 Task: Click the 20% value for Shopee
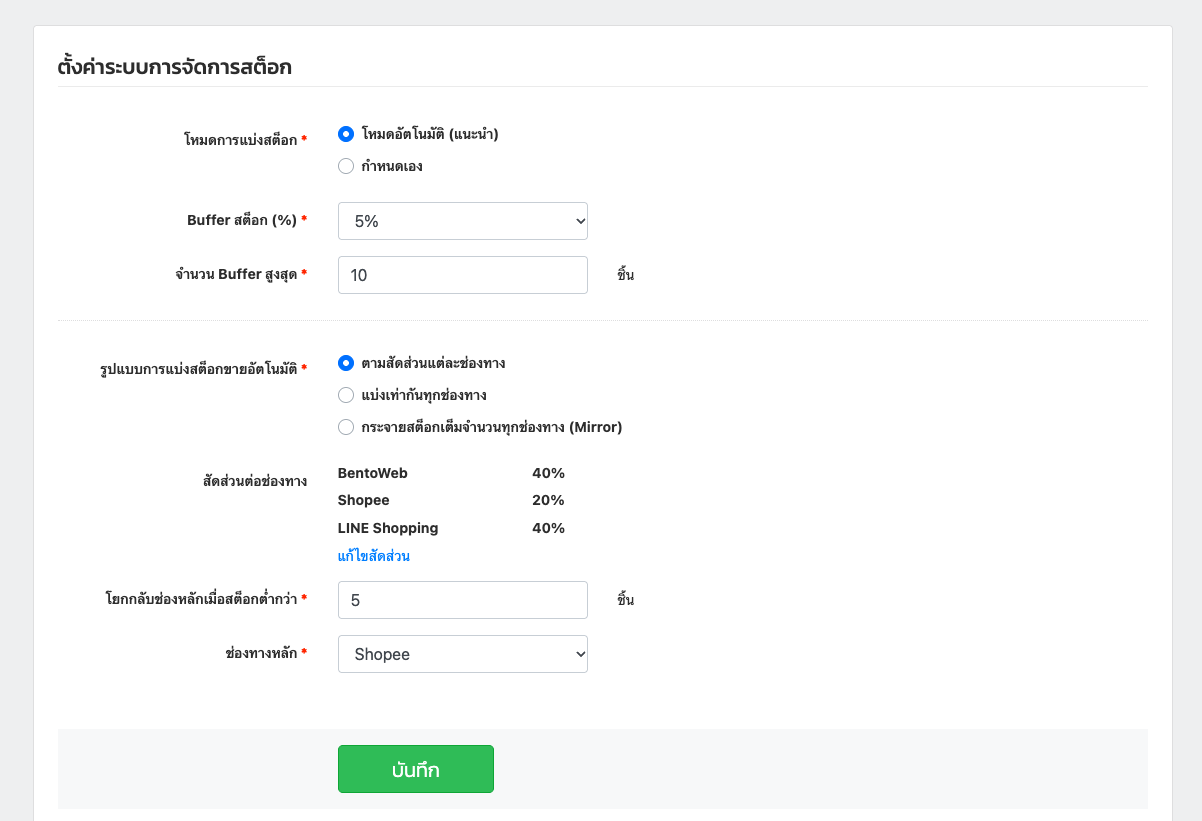point(548,500)
